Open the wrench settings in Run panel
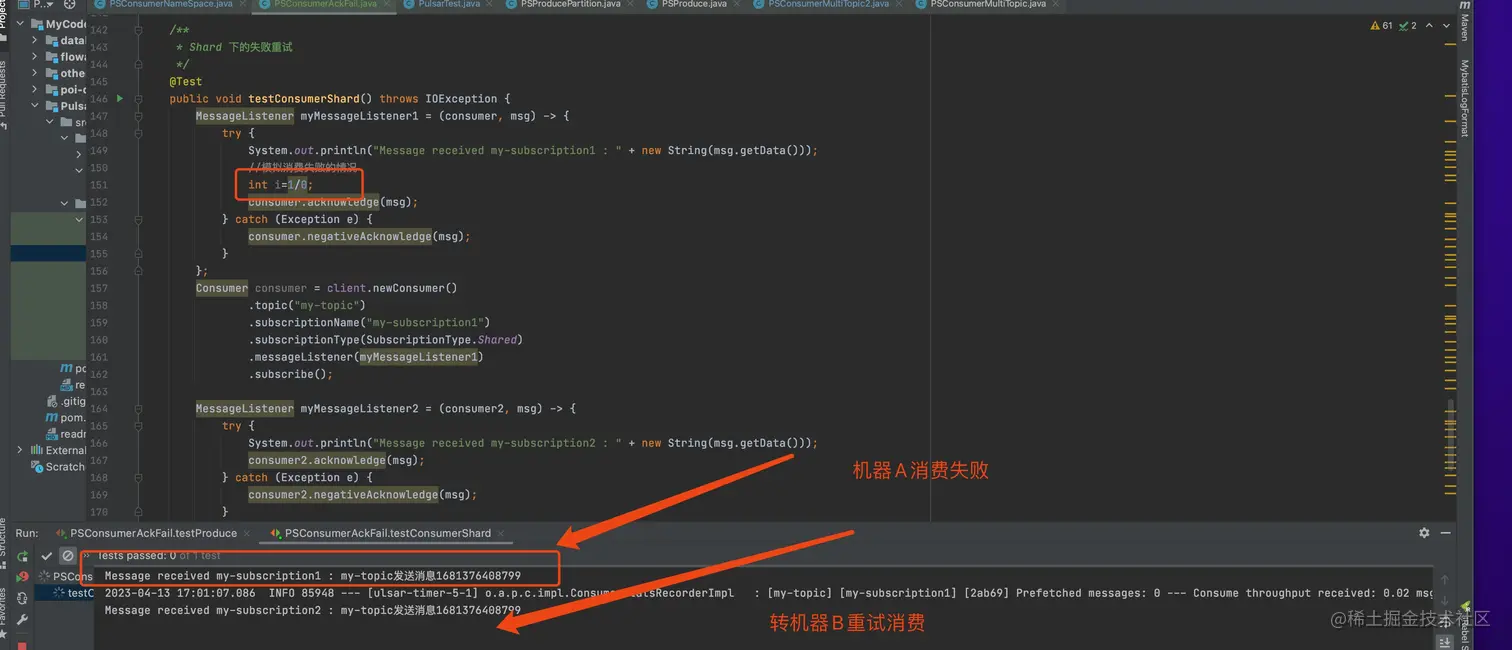This screenshot has width=1512, height=650. tap(22, 620)
